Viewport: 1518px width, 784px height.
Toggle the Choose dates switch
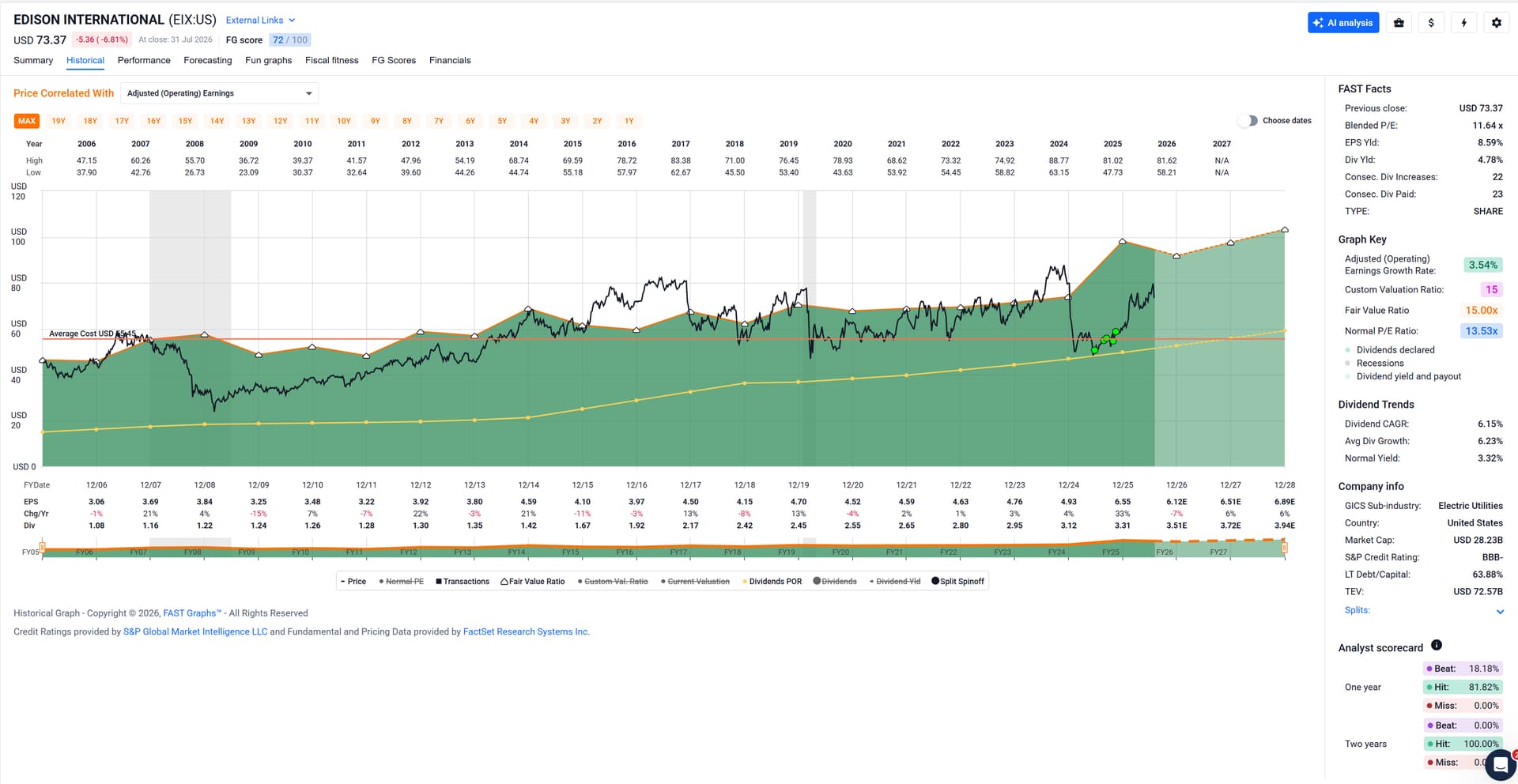[x=1248, y=121]
